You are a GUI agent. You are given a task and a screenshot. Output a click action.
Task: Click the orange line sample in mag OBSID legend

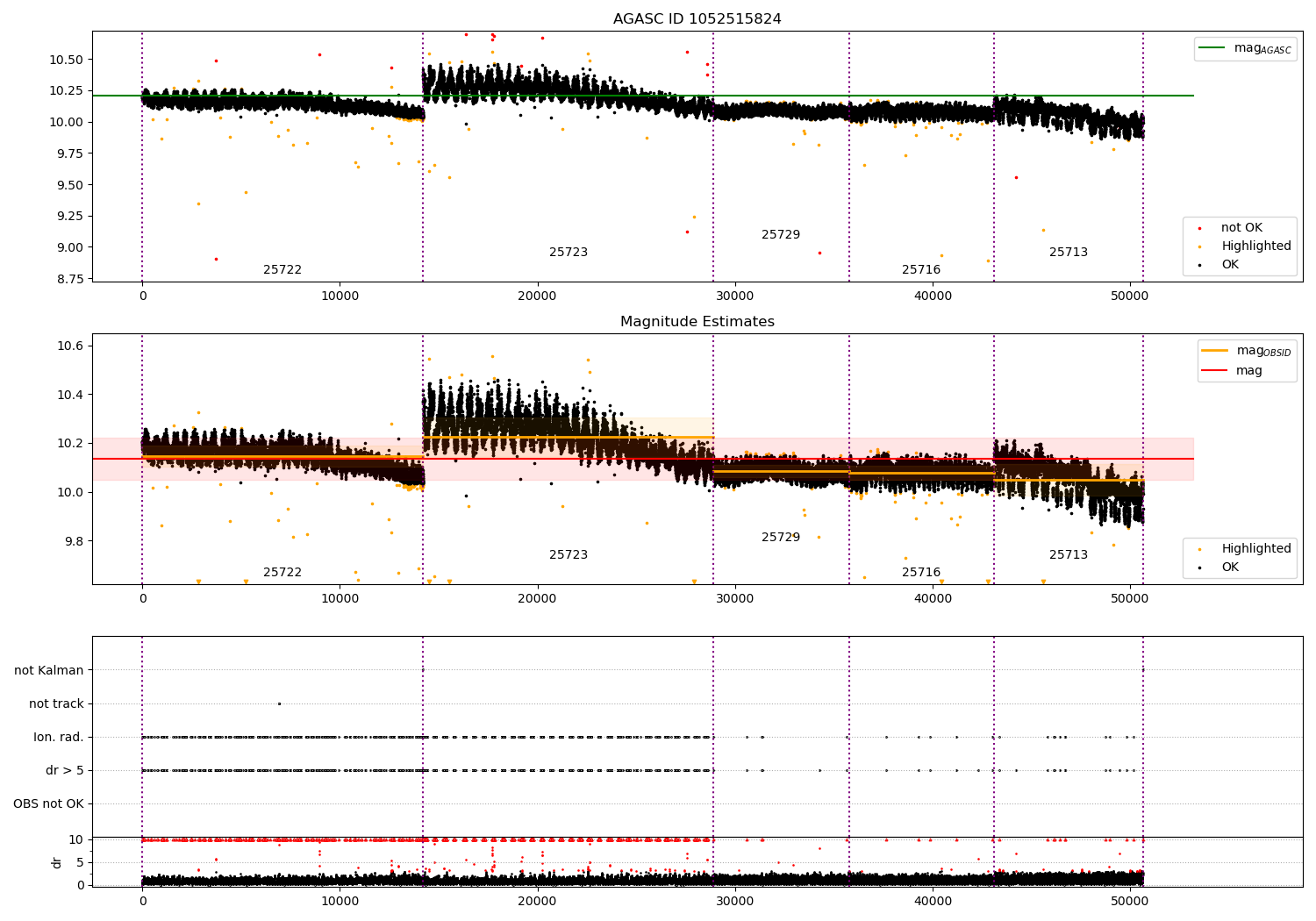click(x=1214, y=351)
